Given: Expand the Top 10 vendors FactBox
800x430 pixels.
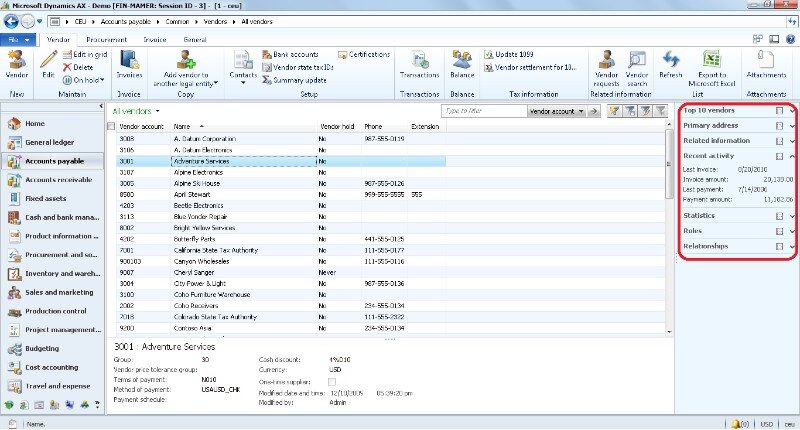Looking at the screenshot, I should pyautogui.click(x=792, y=110).
